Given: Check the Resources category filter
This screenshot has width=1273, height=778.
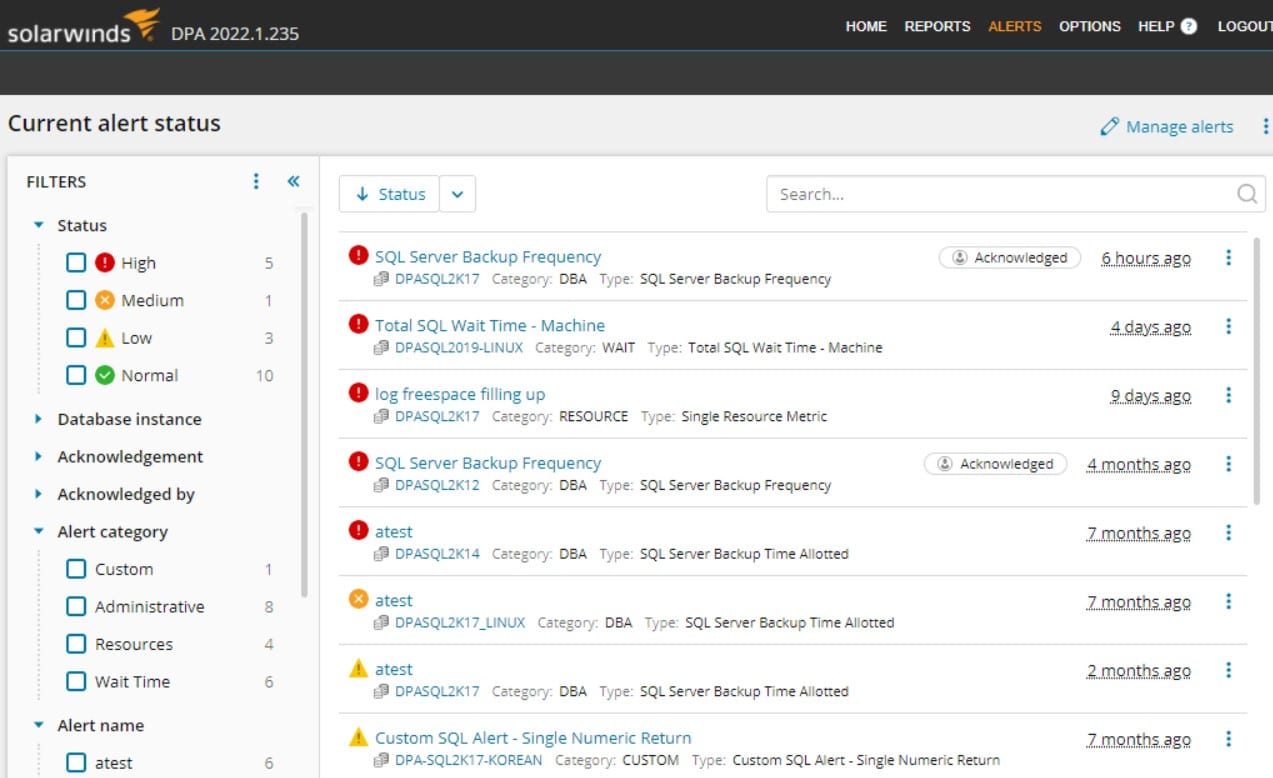Looking at the screenshot, I should pyautogui.click(x=76, y=644).
